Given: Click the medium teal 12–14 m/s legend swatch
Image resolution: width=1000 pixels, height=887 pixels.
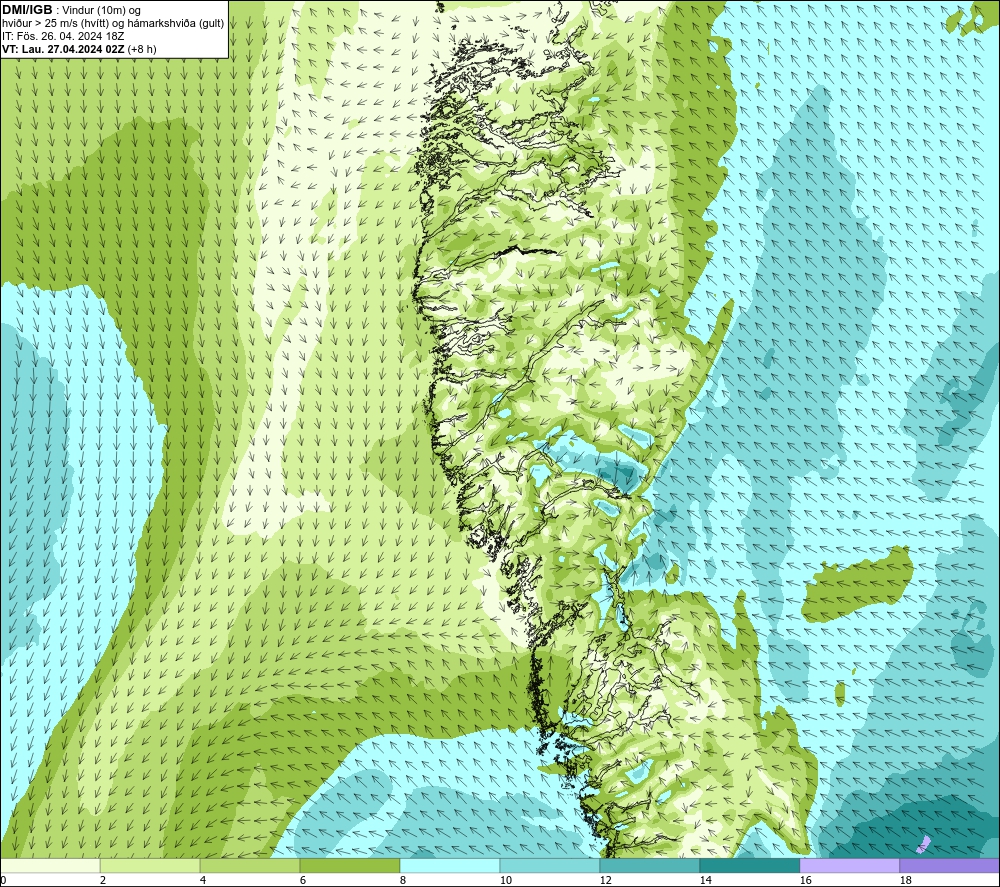Looking at the screenshot, I should click(649, 866).
